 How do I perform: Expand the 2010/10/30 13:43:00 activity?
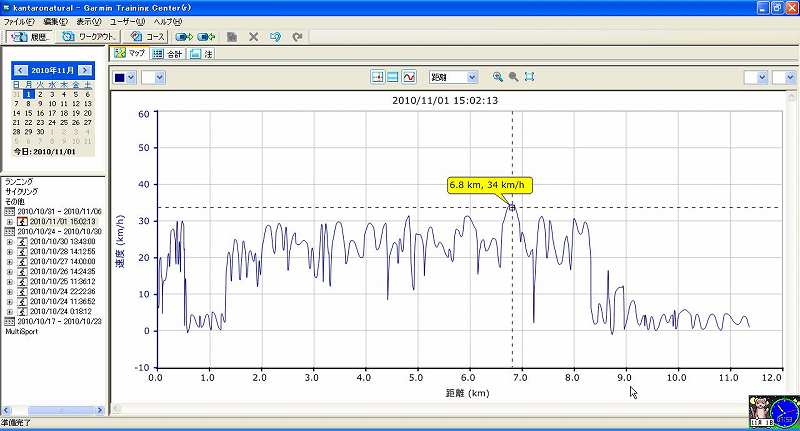coord(9,242)
